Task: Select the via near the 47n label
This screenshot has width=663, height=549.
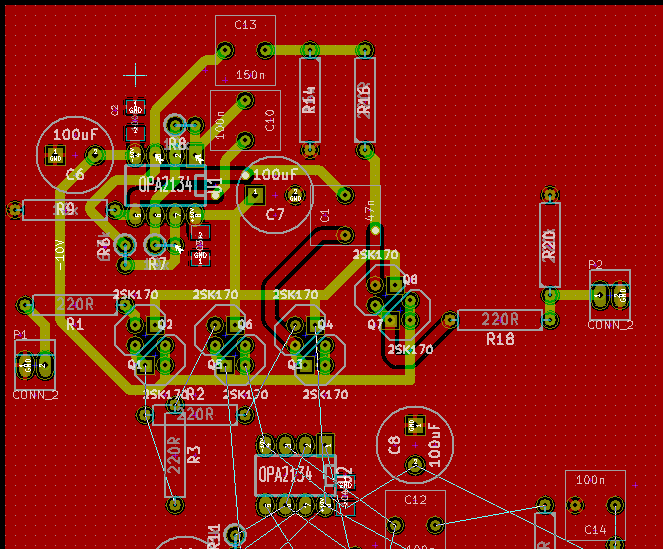Action: click(375, 231)
